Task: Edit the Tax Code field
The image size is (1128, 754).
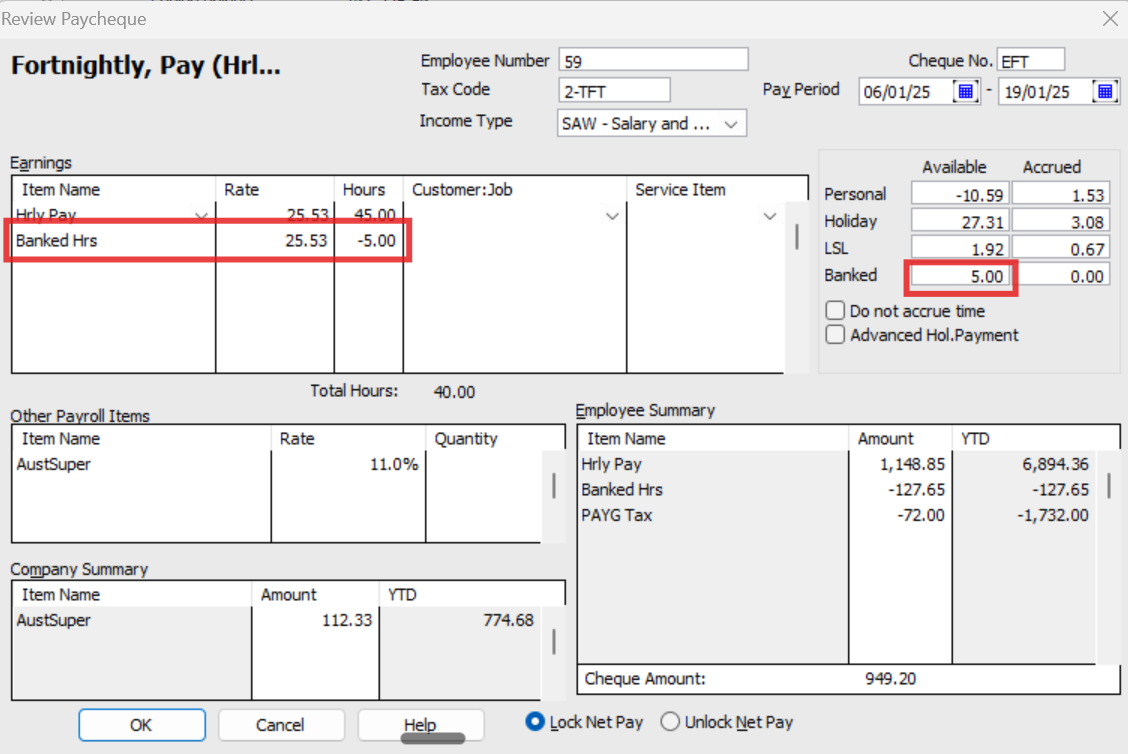Action: click(x=614, y=91)
